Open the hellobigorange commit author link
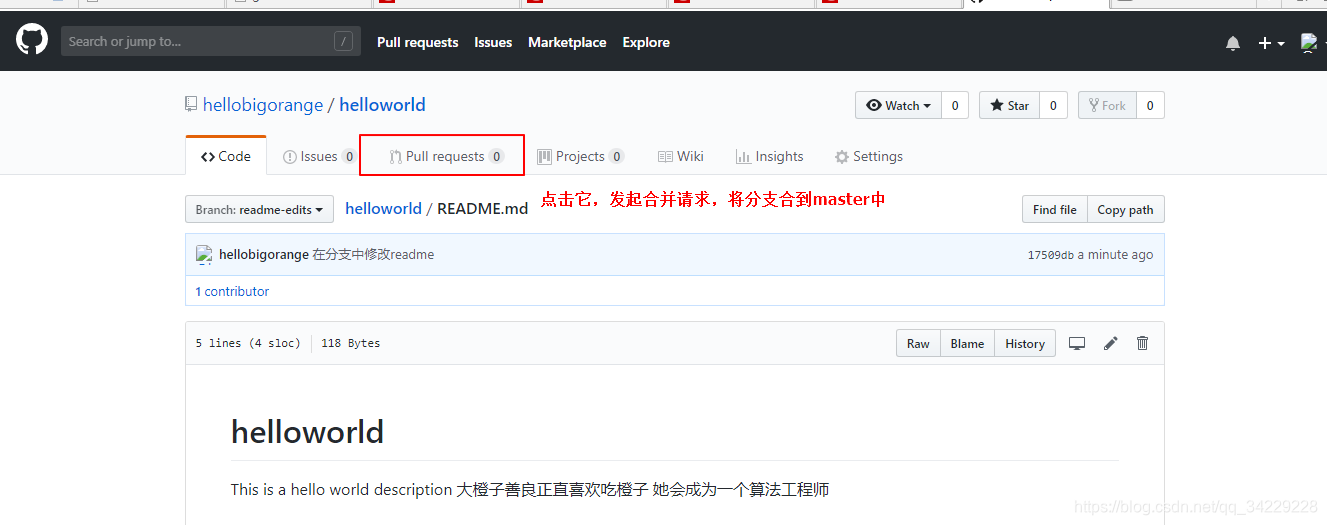This screenshot has height=525, width=1327. pos(264,254)
